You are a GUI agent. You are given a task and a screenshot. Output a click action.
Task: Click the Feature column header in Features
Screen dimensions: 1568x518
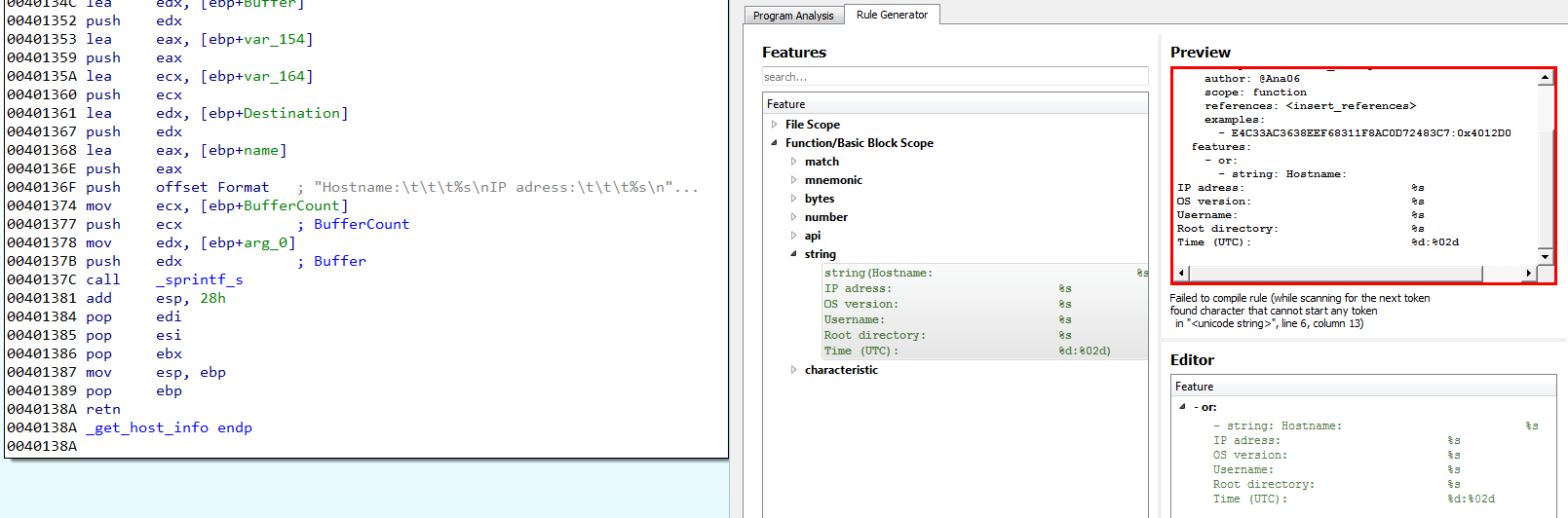(x=955, y=104)
